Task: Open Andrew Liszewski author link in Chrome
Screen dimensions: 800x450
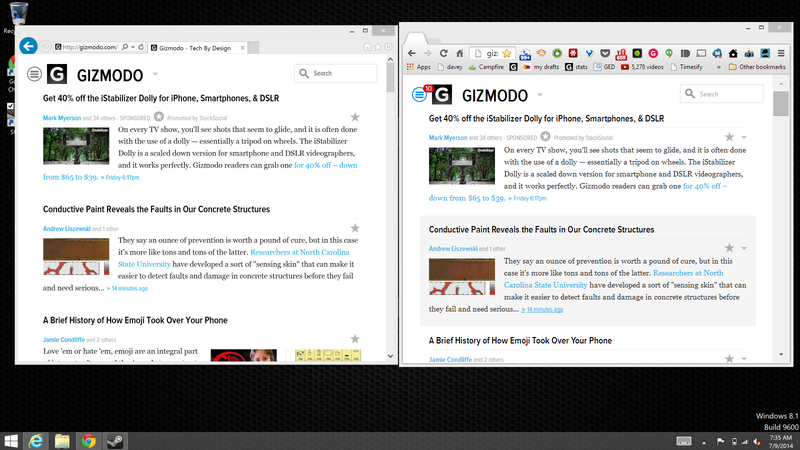Action: tap(453, 248)
